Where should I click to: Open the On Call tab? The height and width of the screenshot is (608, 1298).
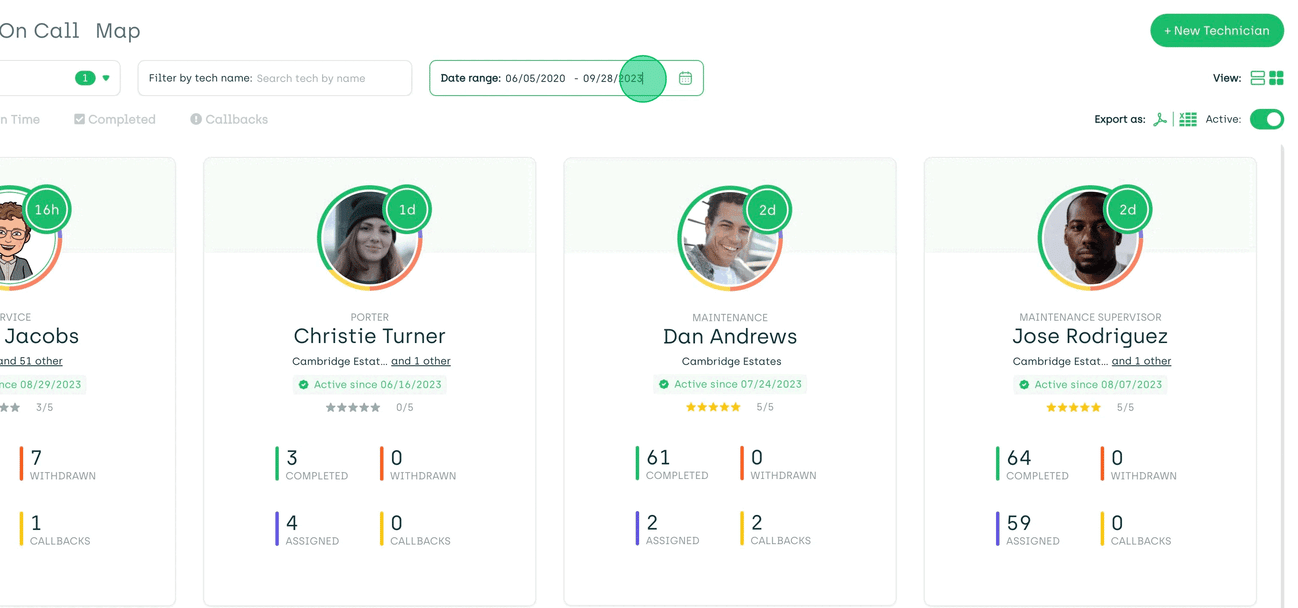(40, 31)
